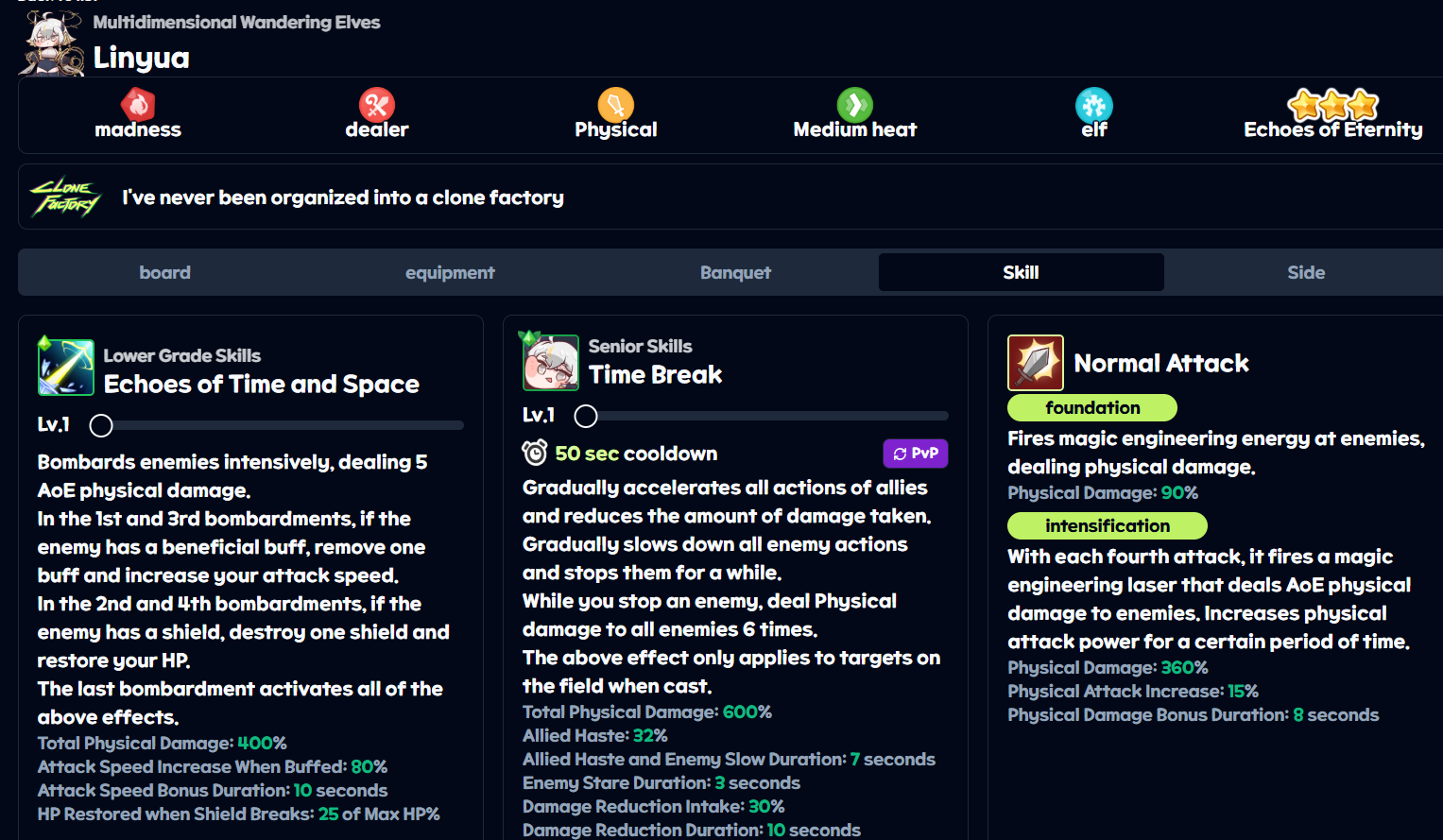Click the cooldown stopwatch icon
Image resolution: width=1443 pixels, height=840 pixels.
(535, 454)
